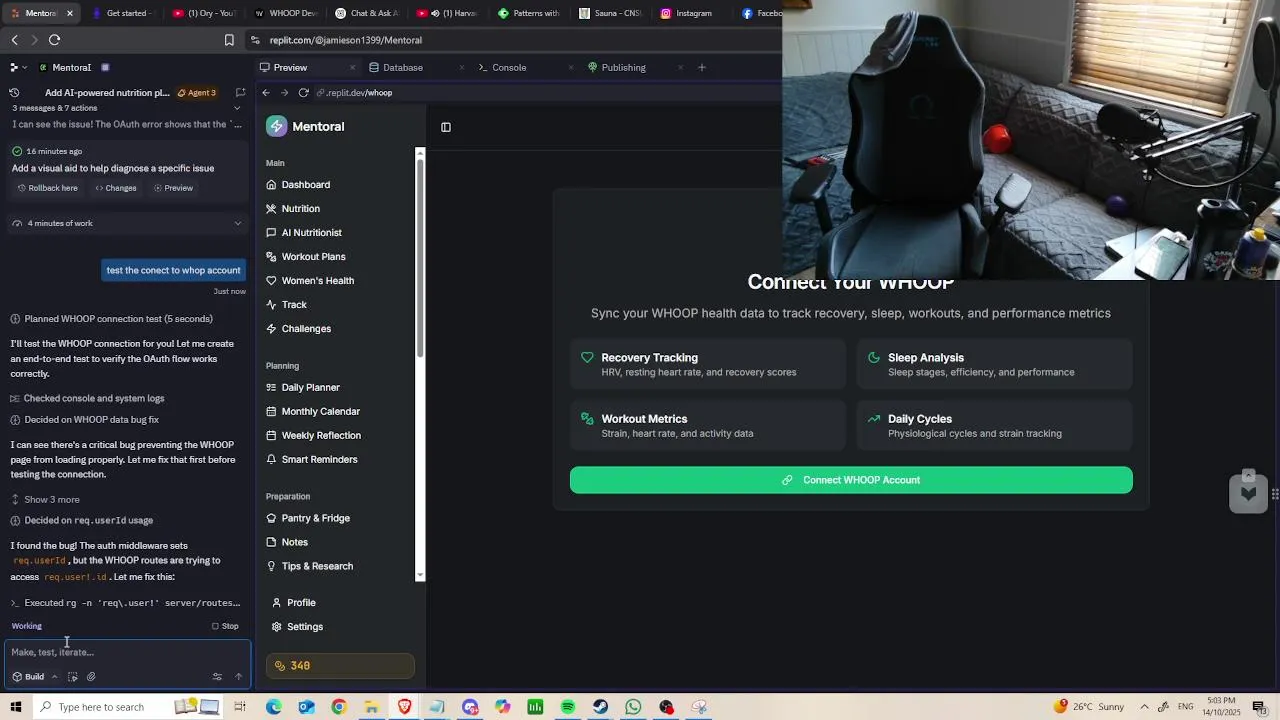Screen dimensions: 1280x720
Task: Click the Mentoral logo icon
Action: click(x=276, y=126)
